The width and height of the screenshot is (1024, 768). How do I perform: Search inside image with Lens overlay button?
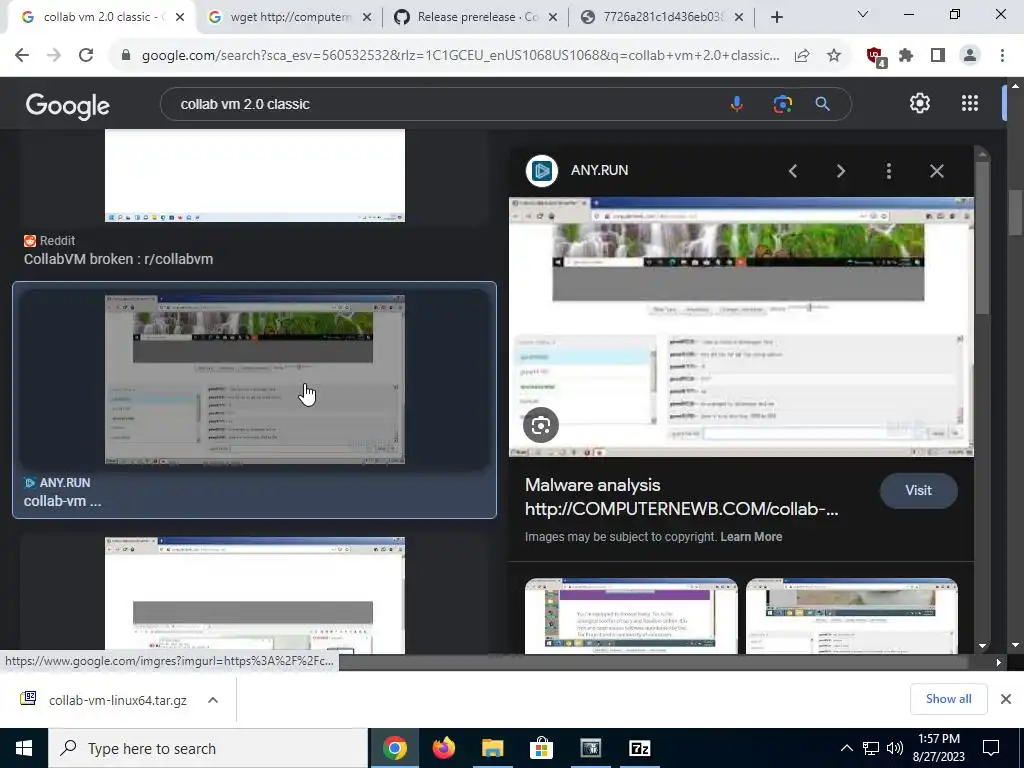[x=541, y=425]
